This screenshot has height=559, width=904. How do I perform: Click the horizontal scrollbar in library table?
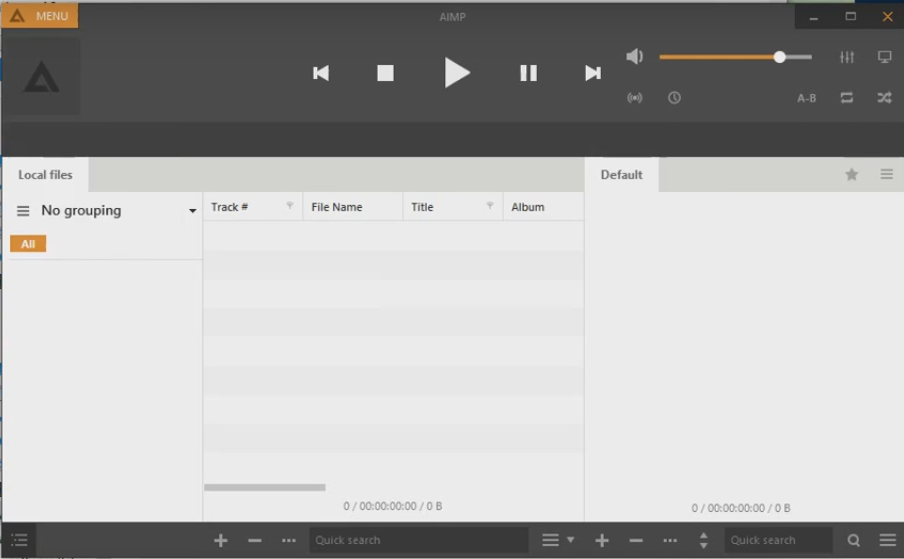(x=265, y=488)
